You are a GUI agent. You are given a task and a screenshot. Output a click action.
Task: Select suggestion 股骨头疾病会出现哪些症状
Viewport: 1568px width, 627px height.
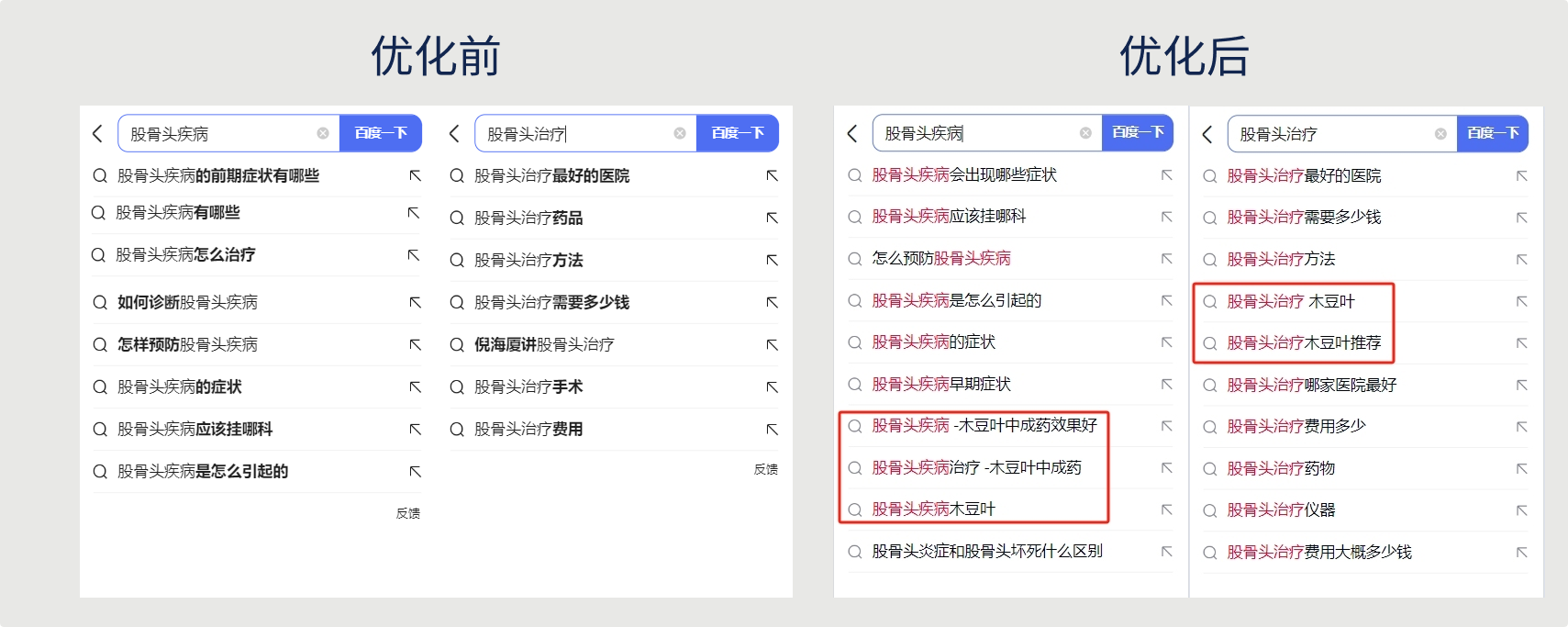click(x=964, y=174)
